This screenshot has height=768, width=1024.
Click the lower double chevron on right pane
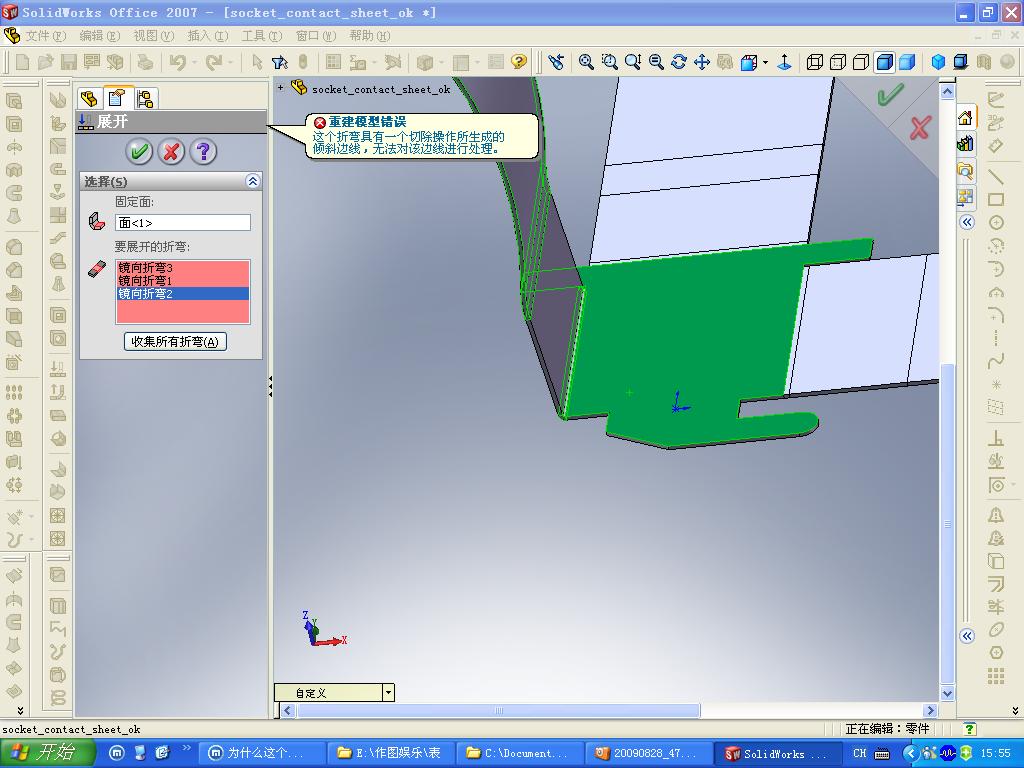click(x=967, y=636)
